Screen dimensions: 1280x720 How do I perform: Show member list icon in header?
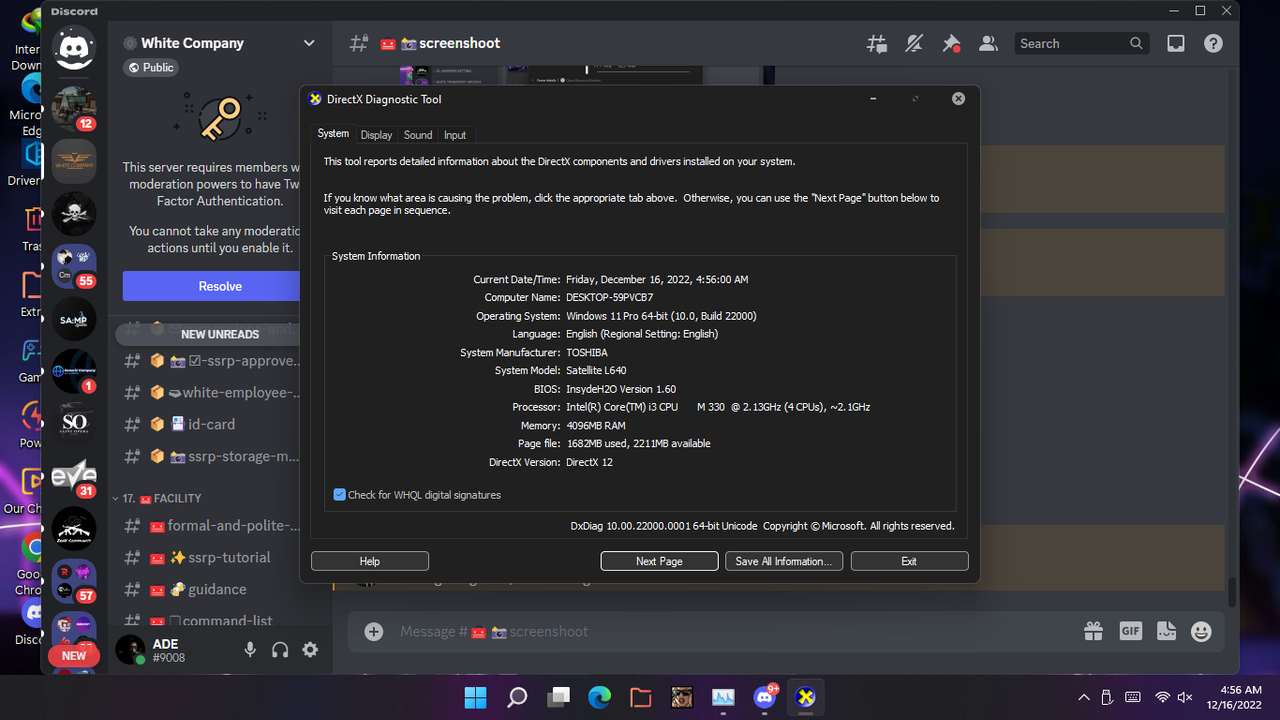click(x=988, y=44)
